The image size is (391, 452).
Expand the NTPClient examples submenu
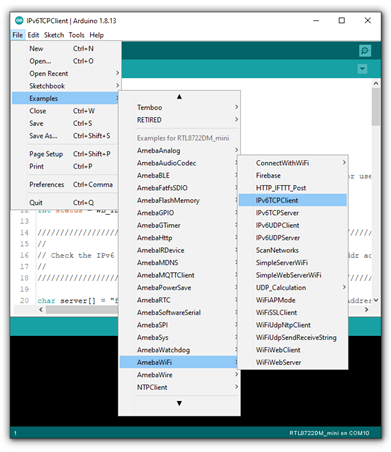tap(179, 387)
